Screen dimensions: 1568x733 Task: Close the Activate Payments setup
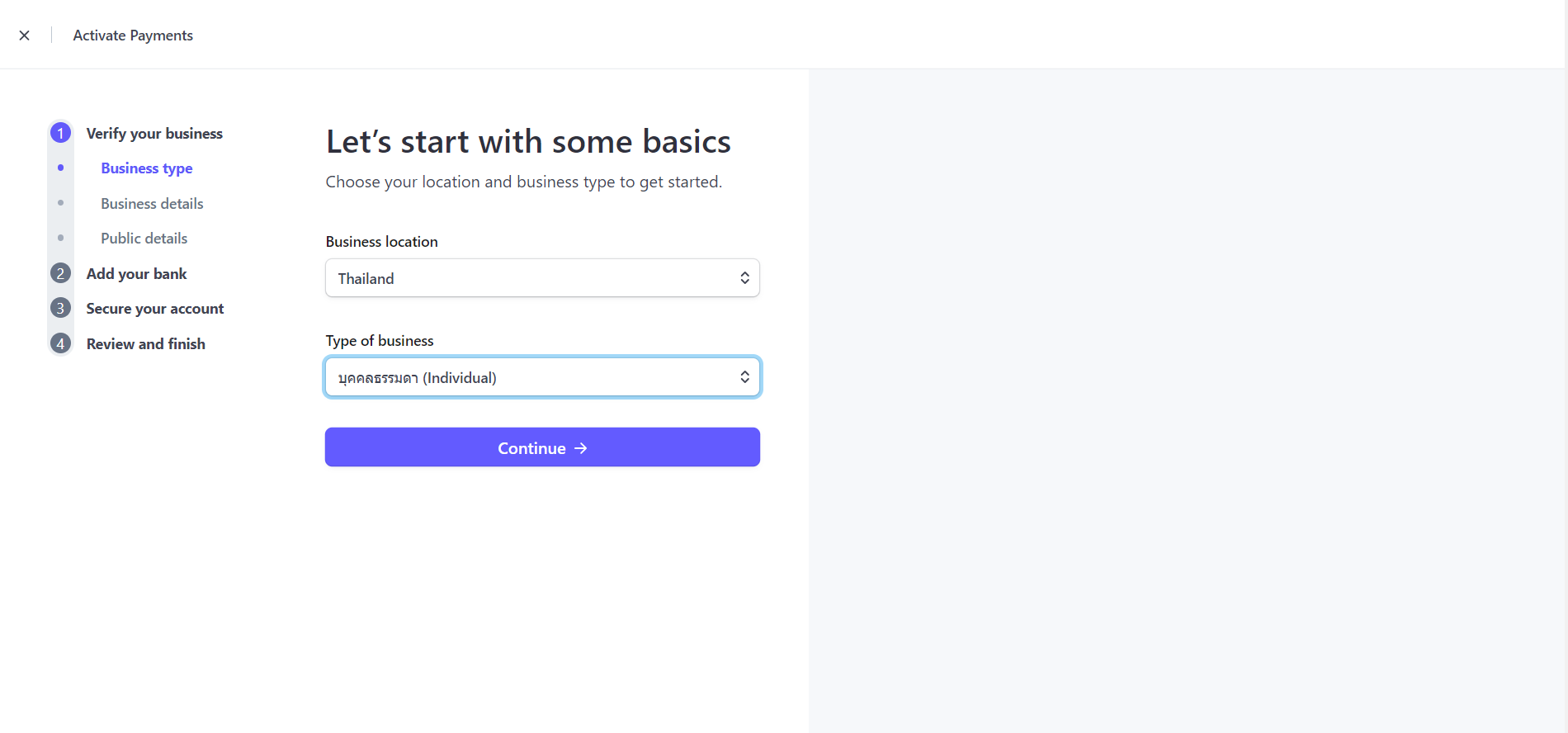click(25, 35)
